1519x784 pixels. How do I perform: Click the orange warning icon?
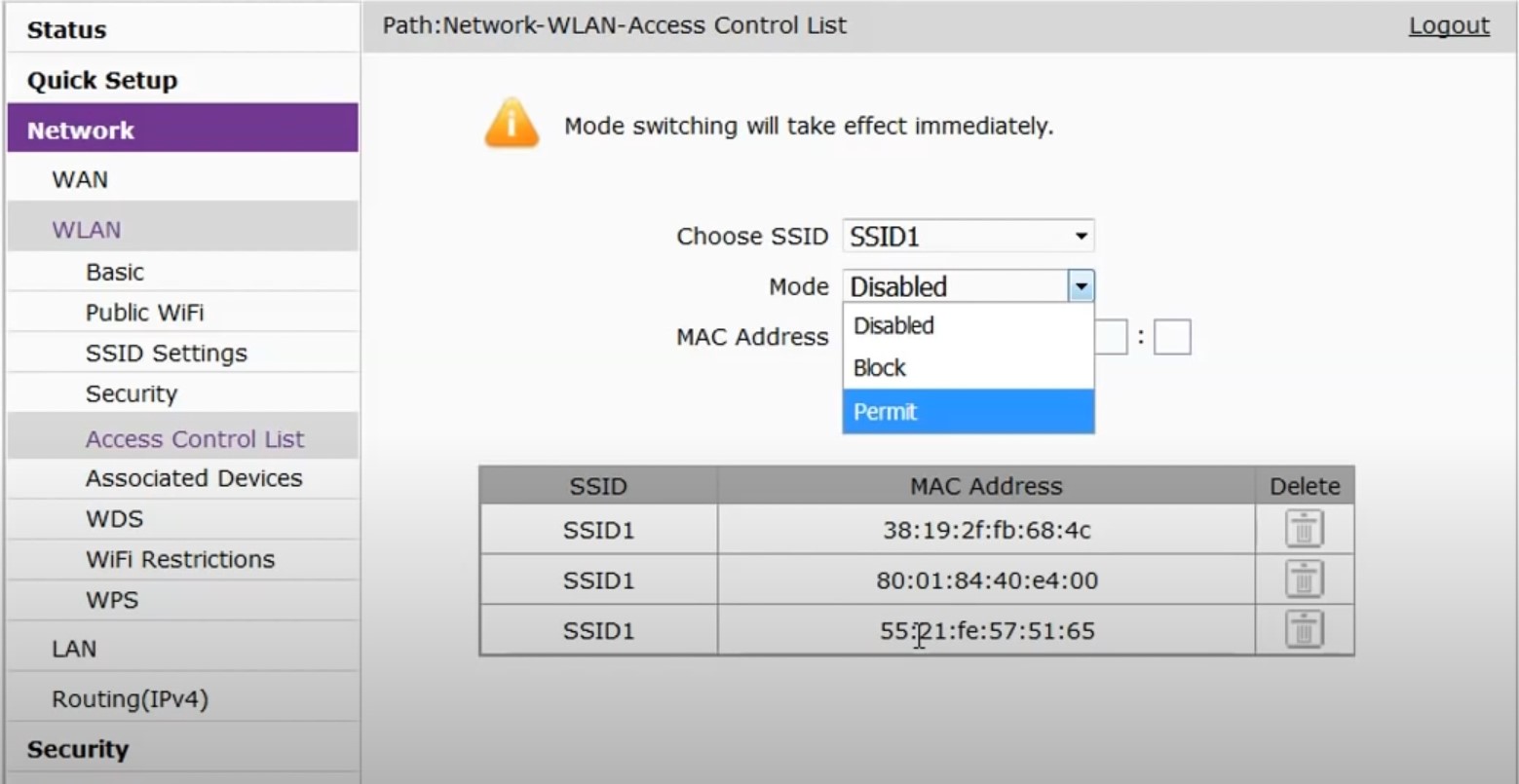point(512,125)
